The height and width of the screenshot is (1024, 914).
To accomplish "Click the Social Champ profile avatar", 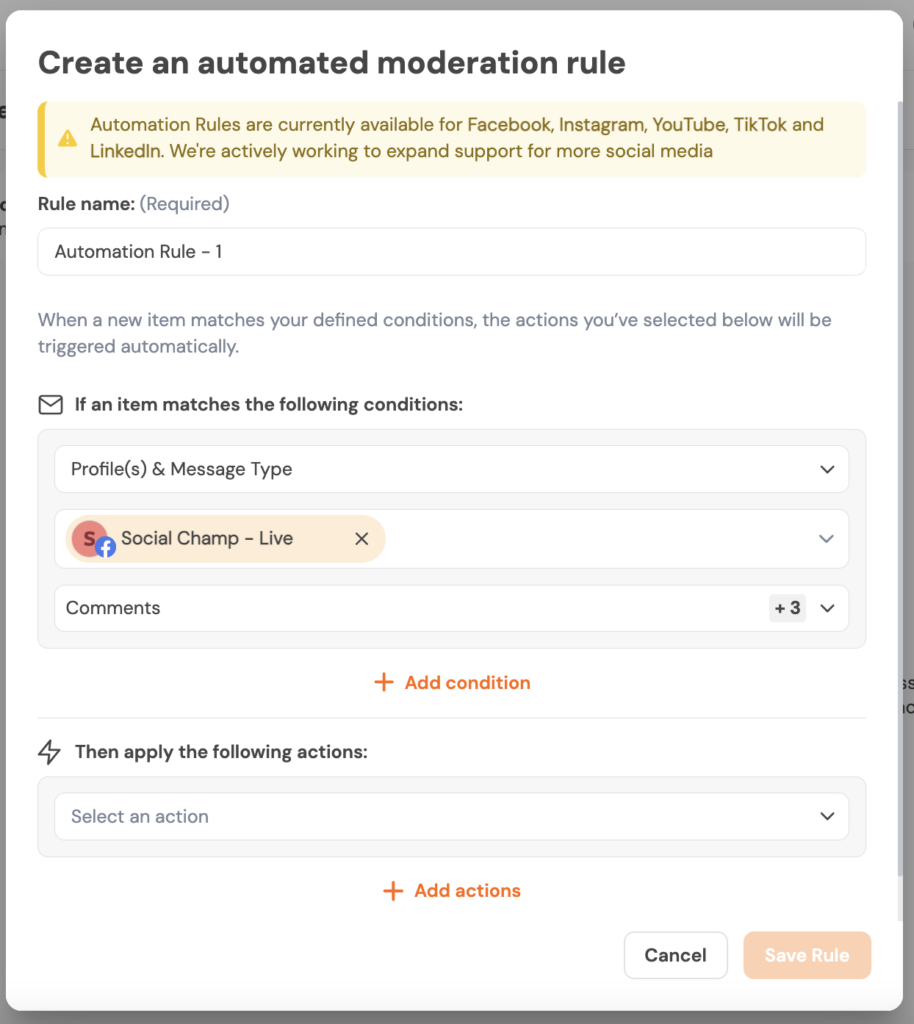I will [88, 538].
